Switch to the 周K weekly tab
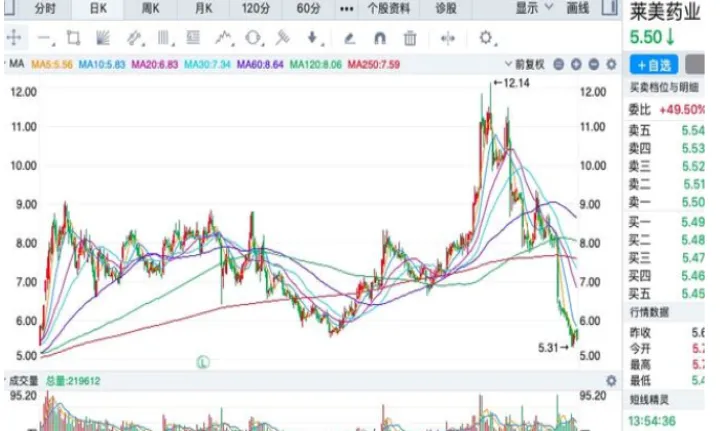The height and width of the screenshot is (431, 720). [x=151, y=8]
